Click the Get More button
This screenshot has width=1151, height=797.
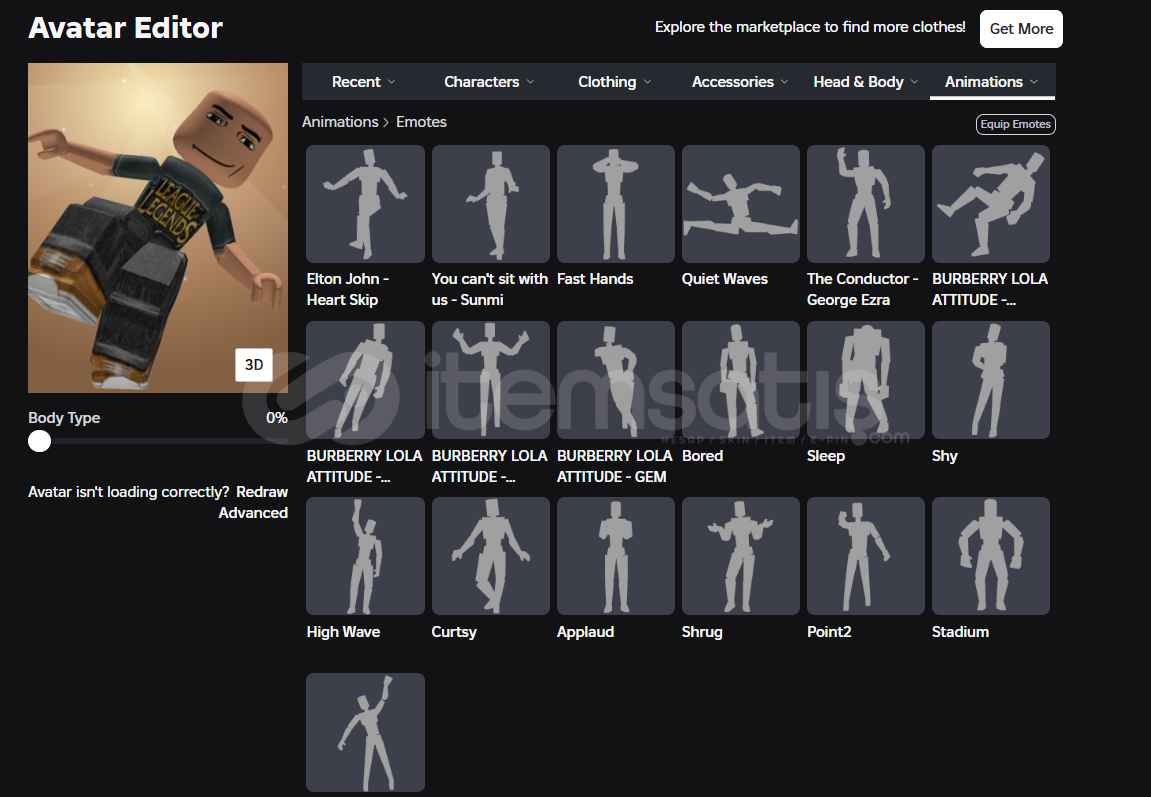pos(1021,29)
